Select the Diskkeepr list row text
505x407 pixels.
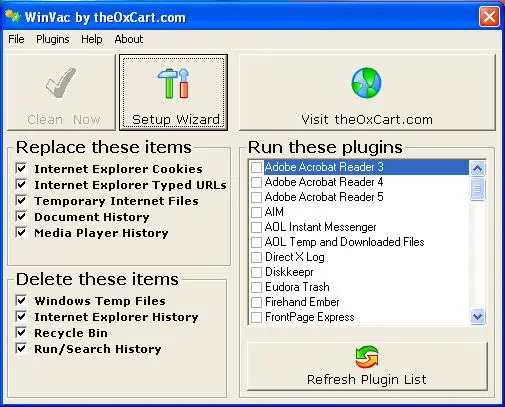coord(289,272)
